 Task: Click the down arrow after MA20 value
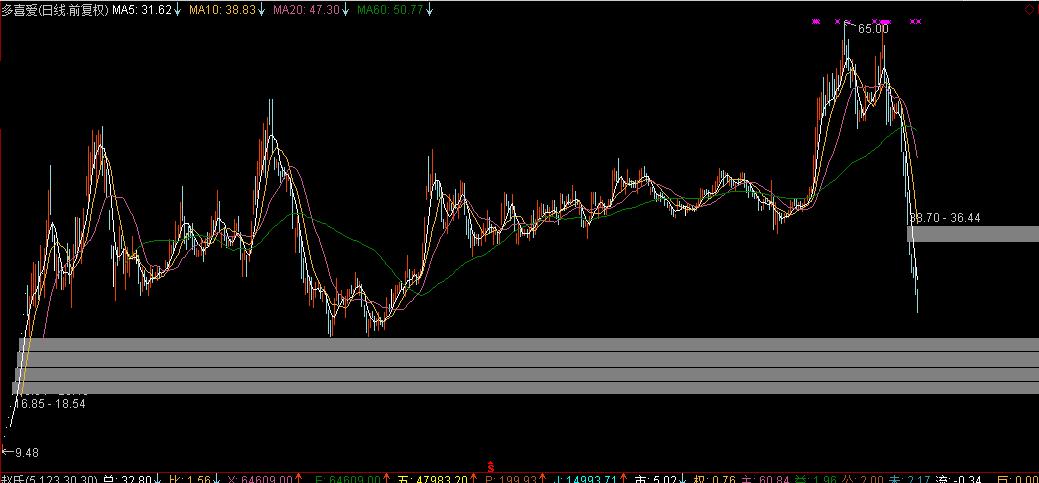pos(345,9)
